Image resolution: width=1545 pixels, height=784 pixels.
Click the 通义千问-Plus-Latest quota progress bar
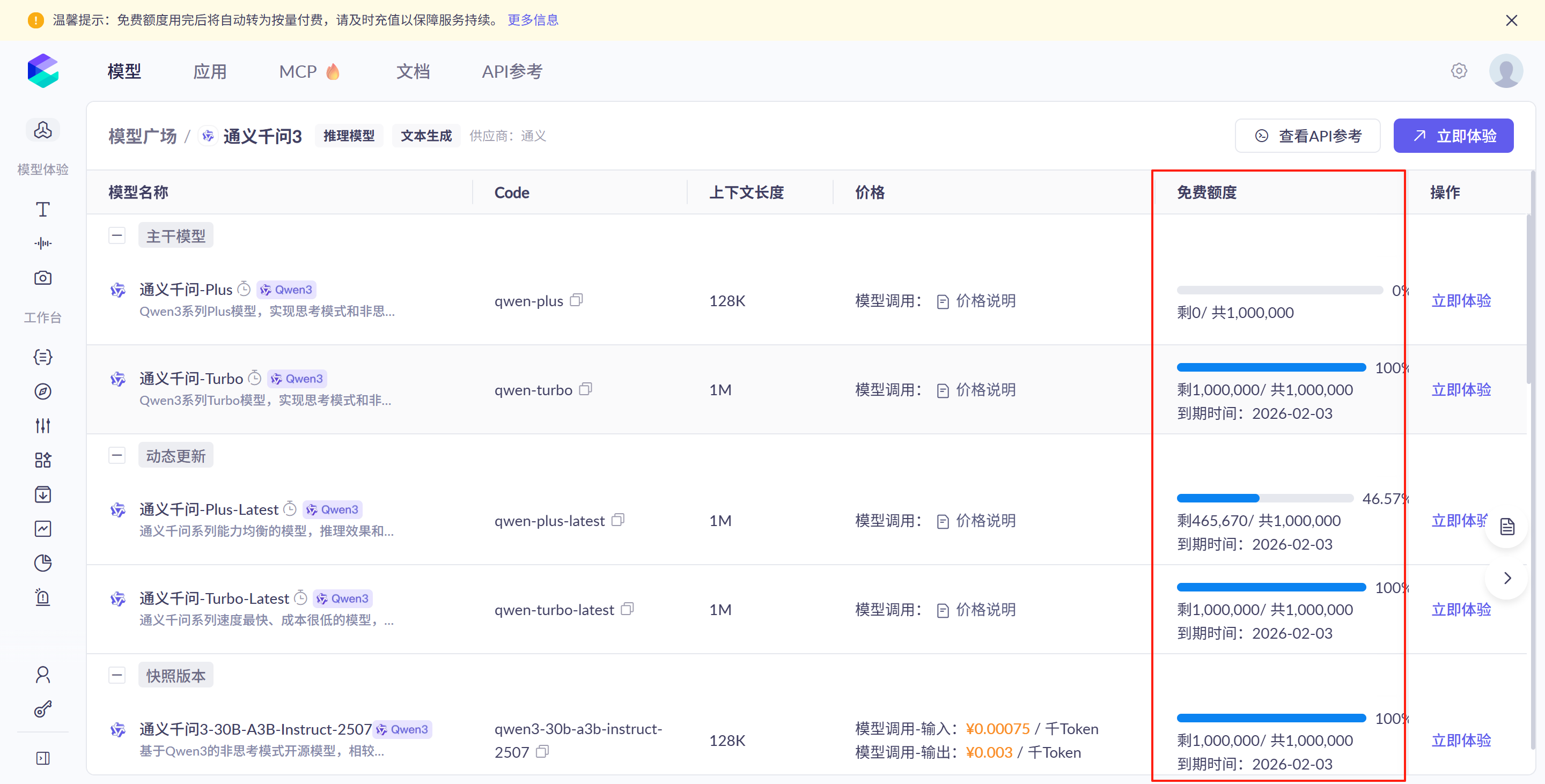click(x=1264, y=498)
